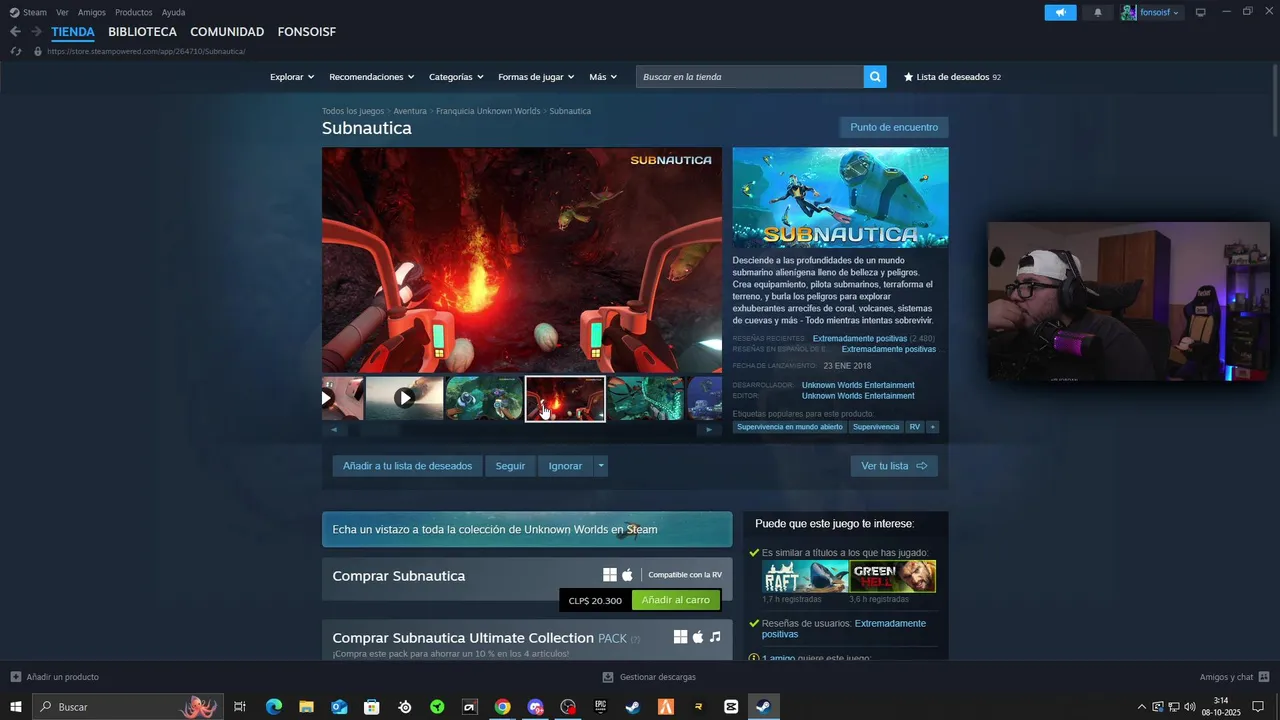This screenshot has height=720, width=1280.
Task: Click Añadir a tu lista de deseados
Action: [407, 466]
